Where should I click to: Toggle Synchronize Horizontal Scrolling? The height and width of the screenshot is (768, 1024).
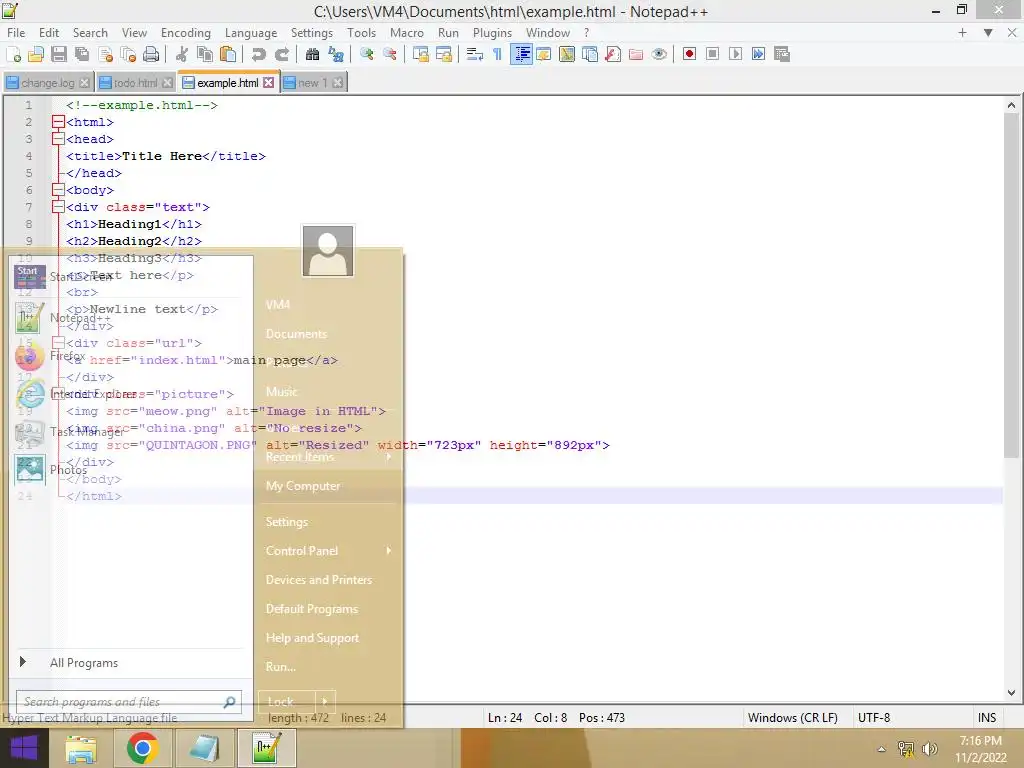coord(444,54)
